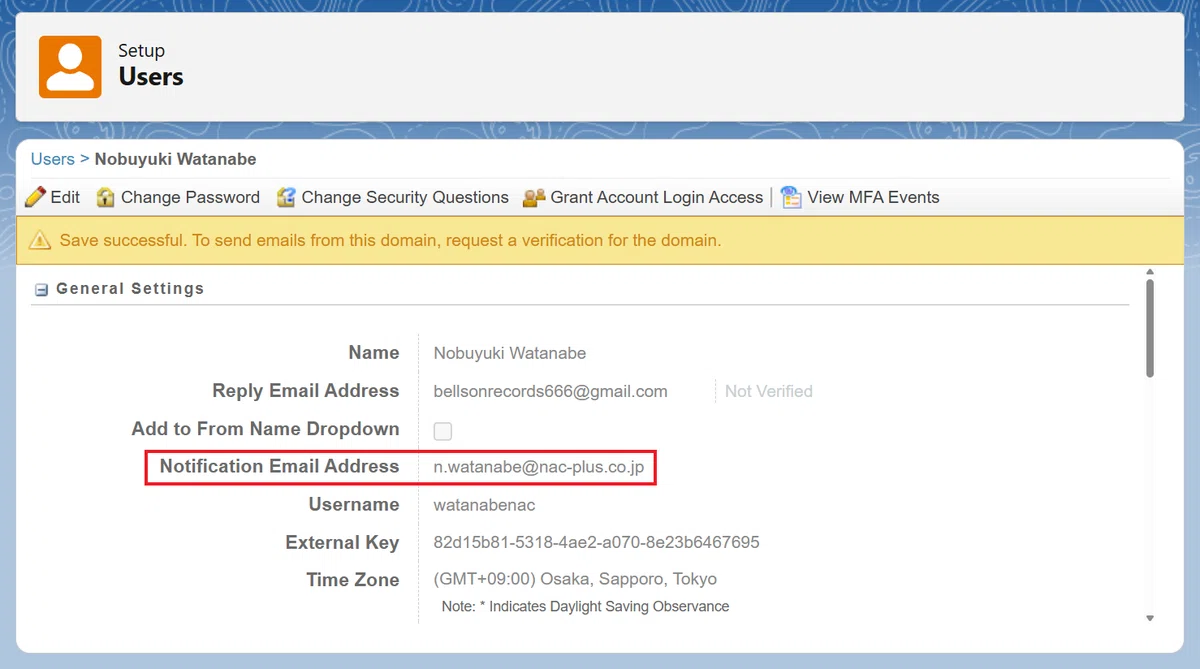Go back to Users breadcrumb link

[53, 159]
